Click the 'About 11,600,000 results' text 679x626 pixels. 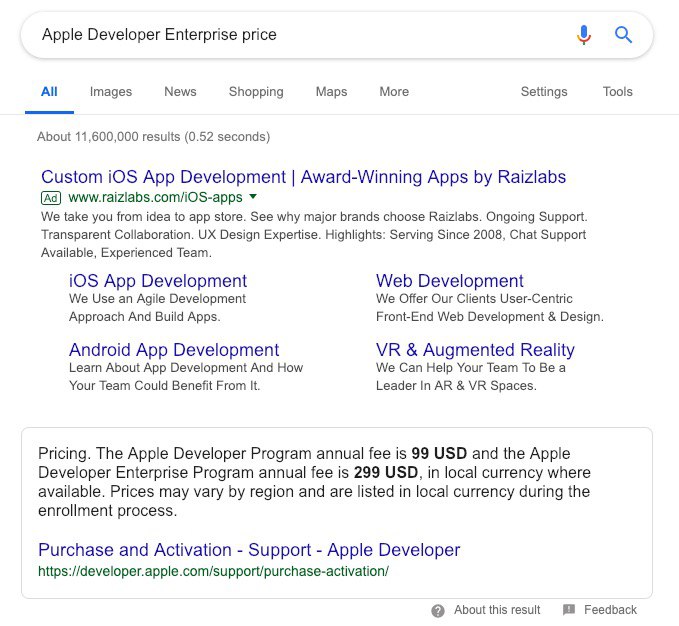(x=153, y=137)
